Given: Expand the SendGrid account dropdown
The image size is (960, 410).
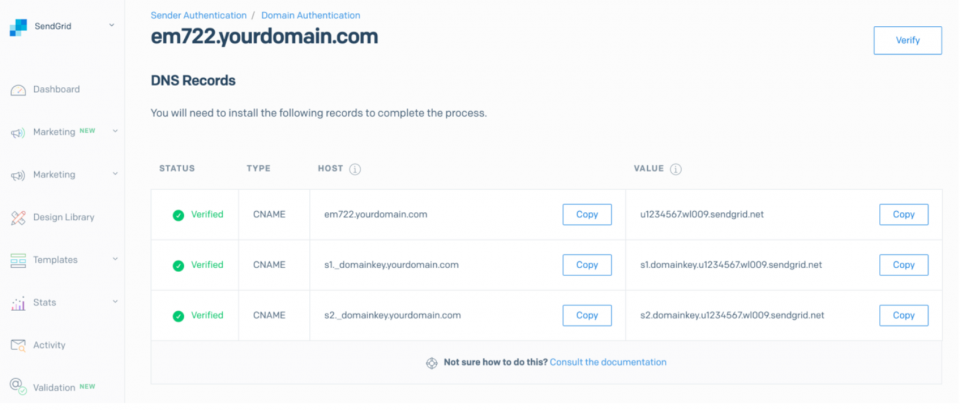Looking at the screenshot, I should 111,26.
